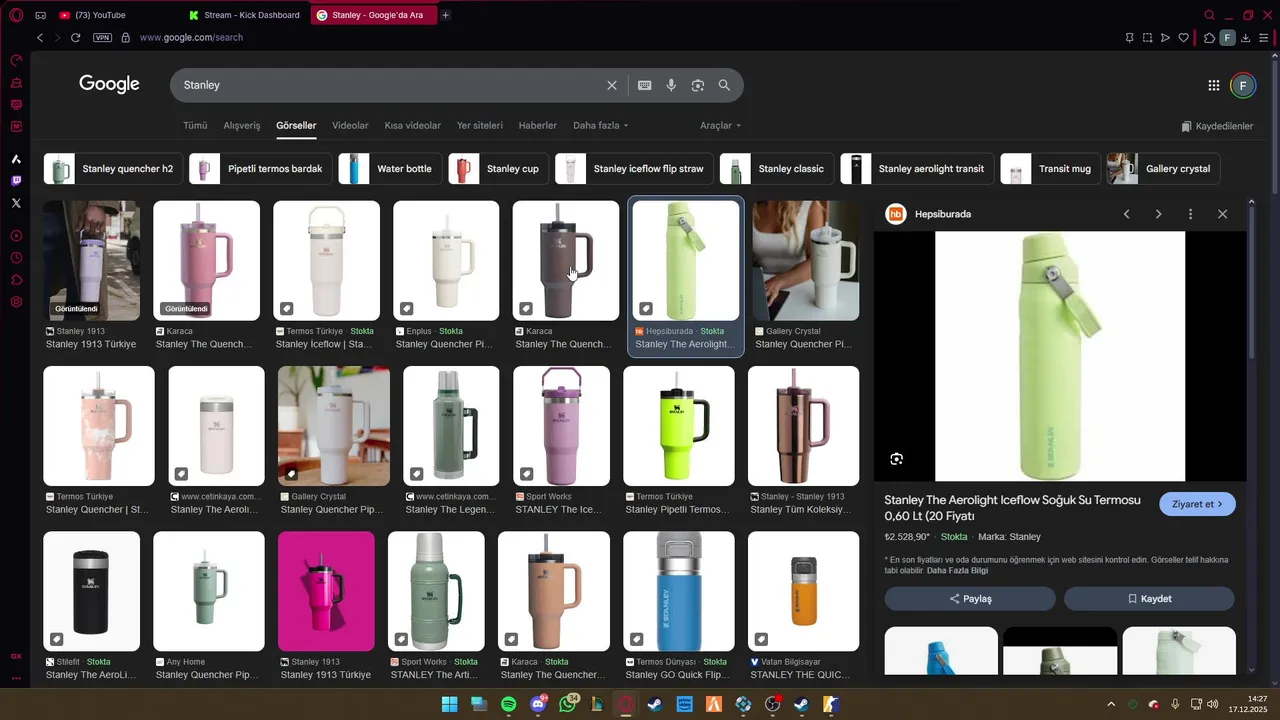Screen dimensions: 1280x720
Task: Open Opera snapshot tool icon
Action: pos(1147,38)
